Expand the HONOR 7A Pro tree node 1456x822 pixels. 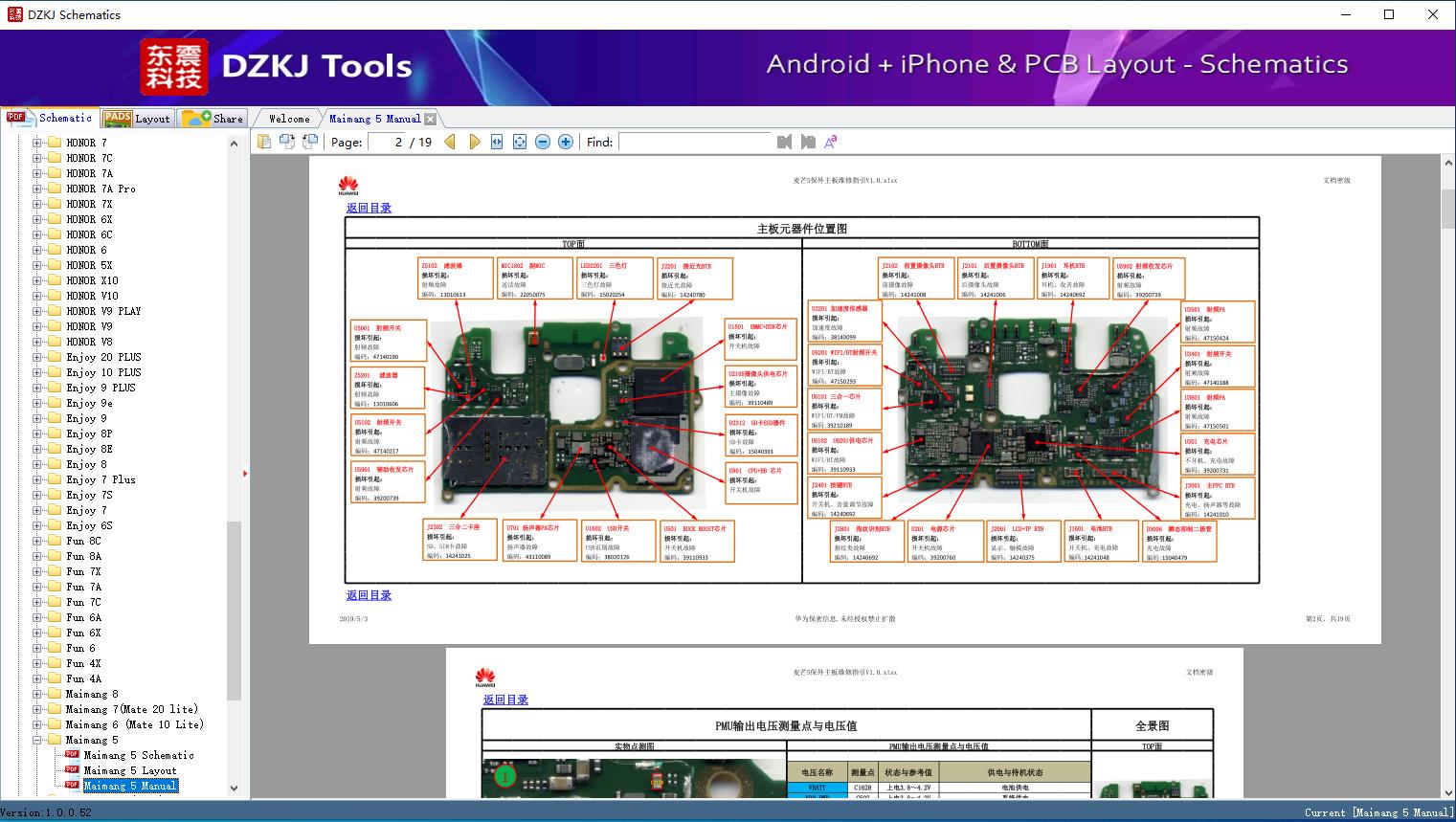click(x=37, y=189)
